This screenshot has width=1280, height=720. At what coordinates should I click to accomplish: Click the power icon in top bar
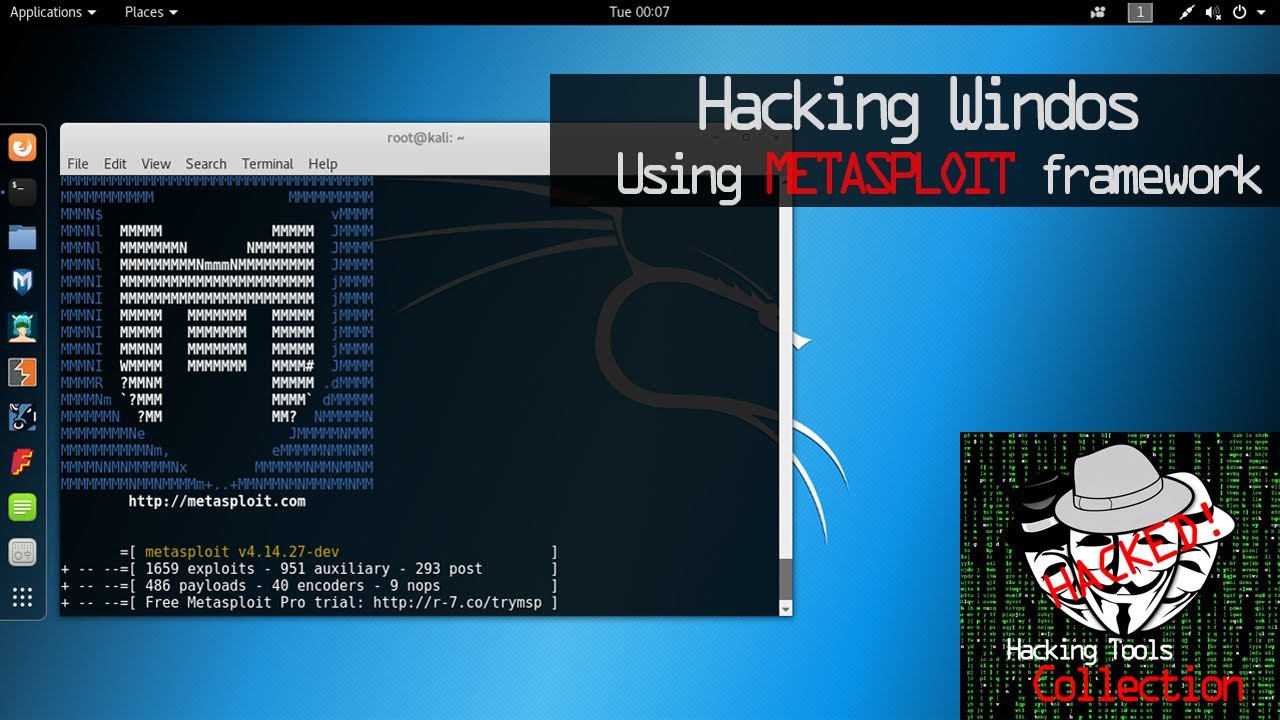(x=1240, y=12)
